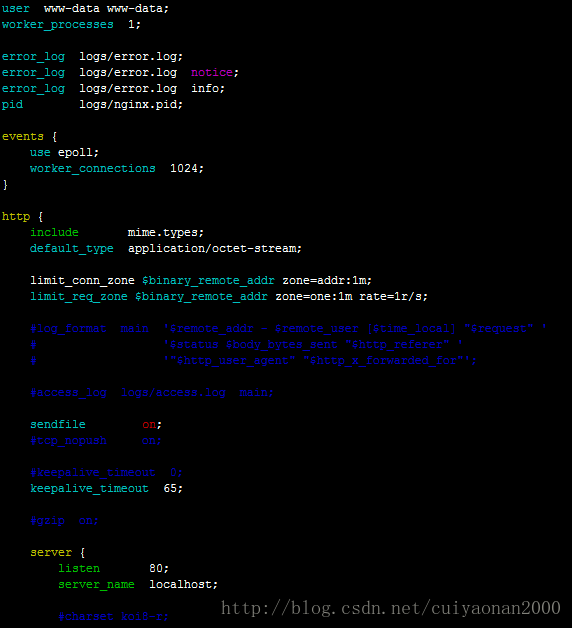Click 'rate=1r/s;' parameter
This screenshot has height=628, width=572.
[x=394, y=297]
